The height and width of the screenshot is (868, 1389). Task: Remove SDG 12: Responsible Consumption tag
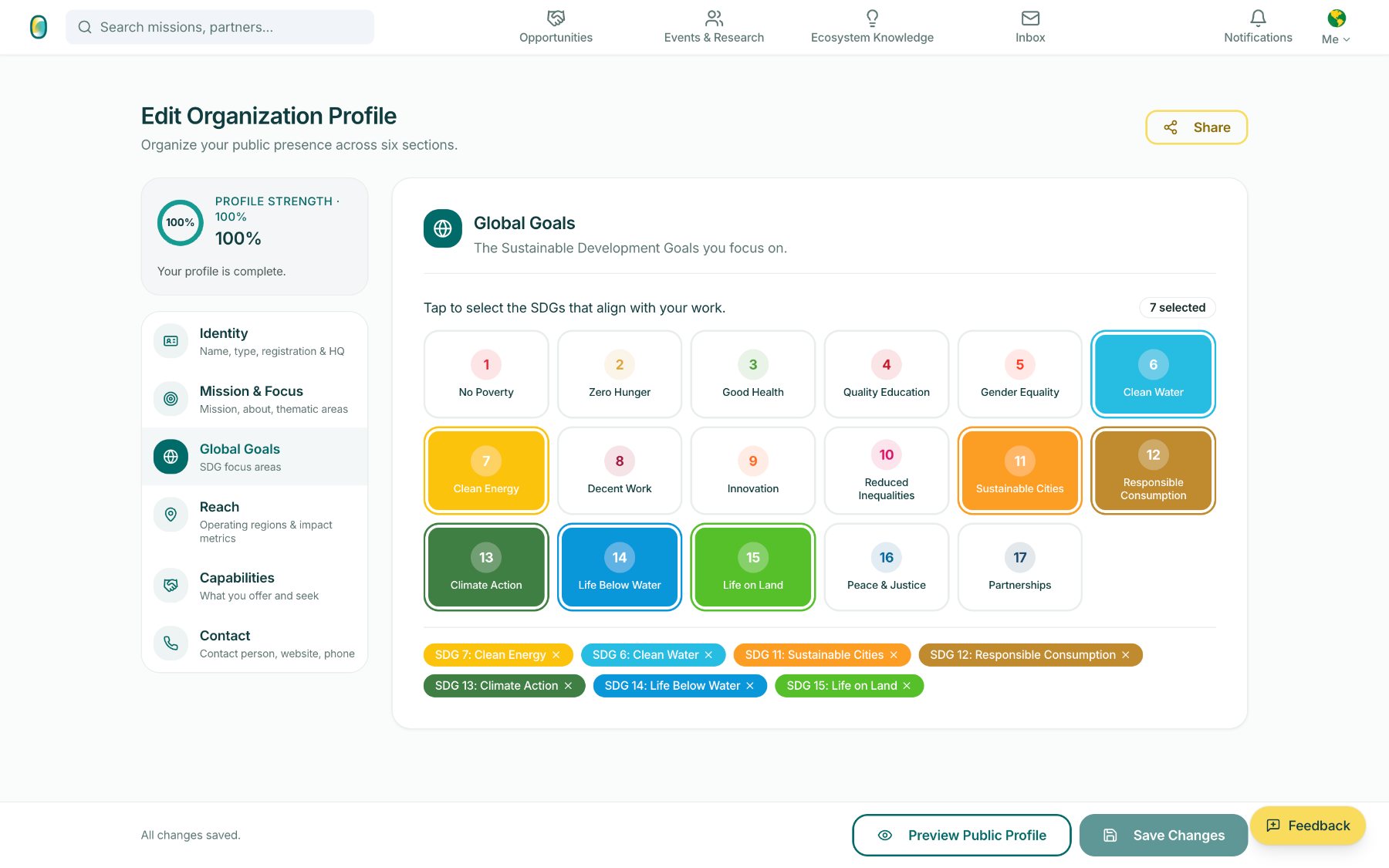pyautogui.click(x=1126, y=655)
